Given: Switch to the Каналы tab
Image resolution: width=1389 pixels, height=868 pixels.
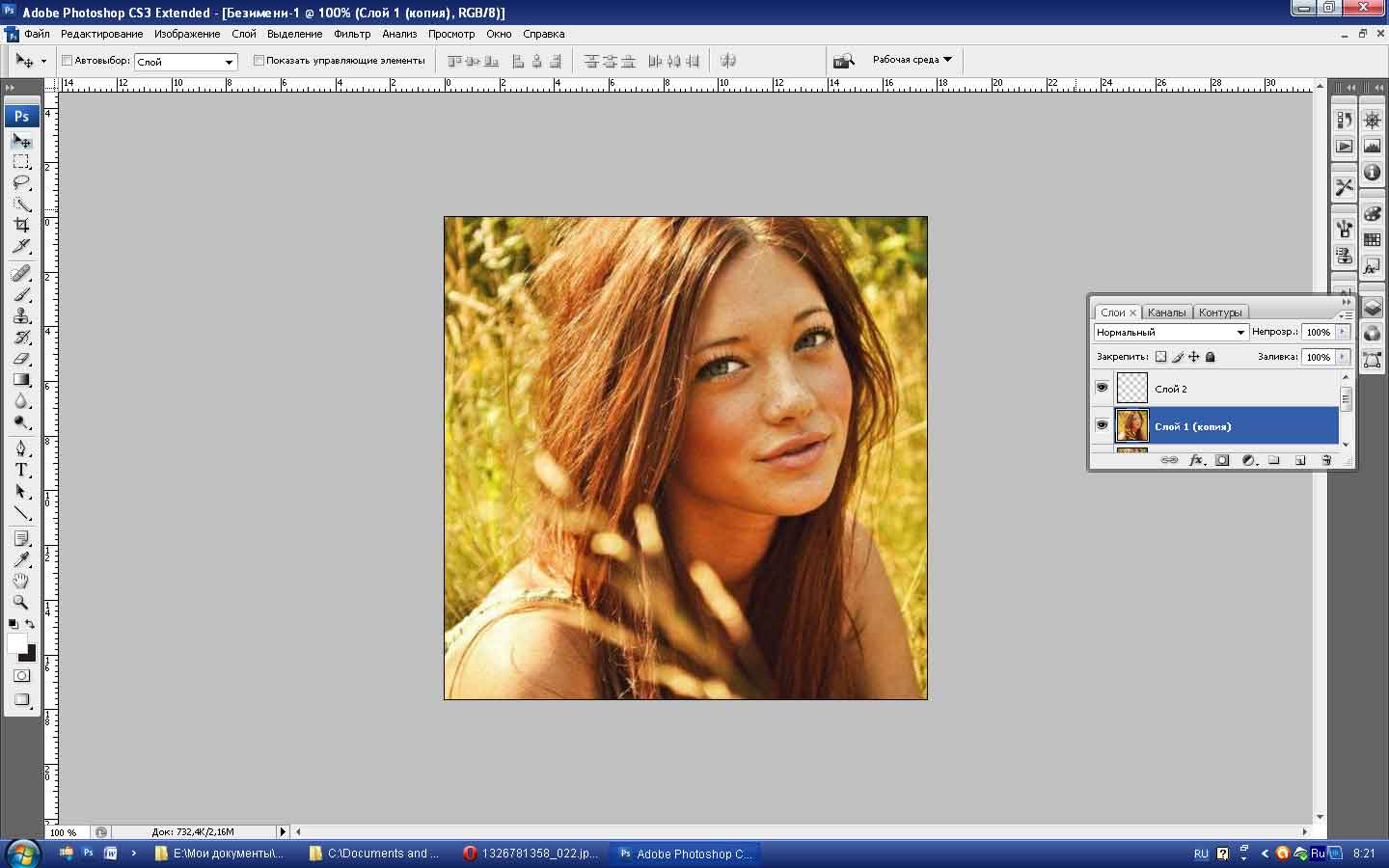Looking at the screenshot, I should (x=1166, y=312).
